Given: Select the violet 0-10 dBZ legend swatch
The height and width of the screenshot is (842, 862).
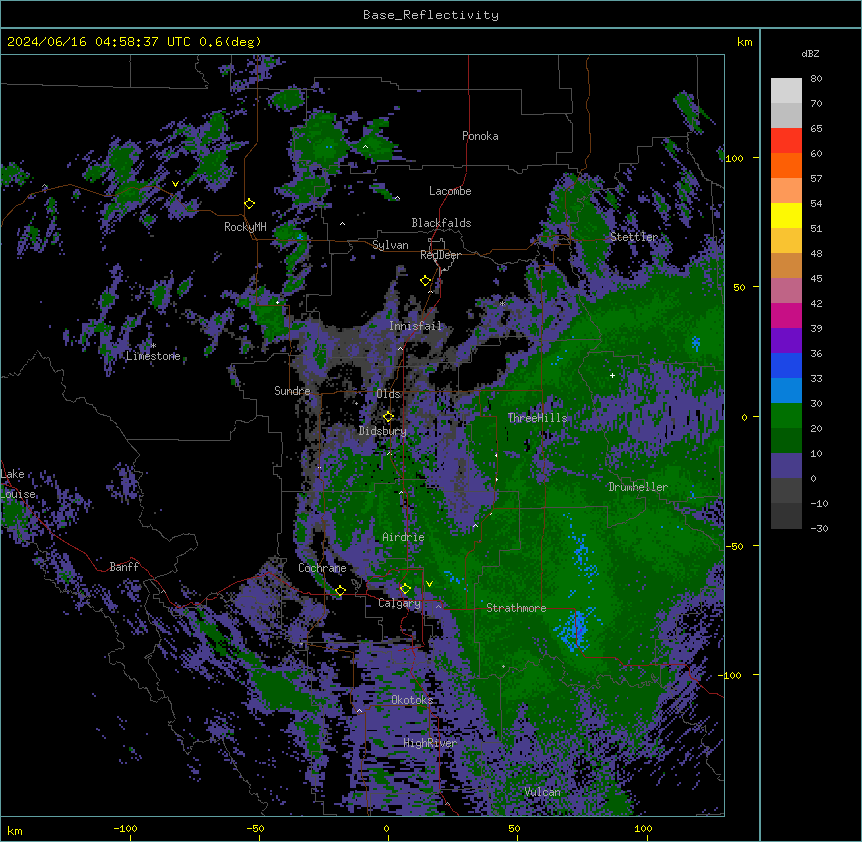Looking at the screenshot, I should (786, 466).
